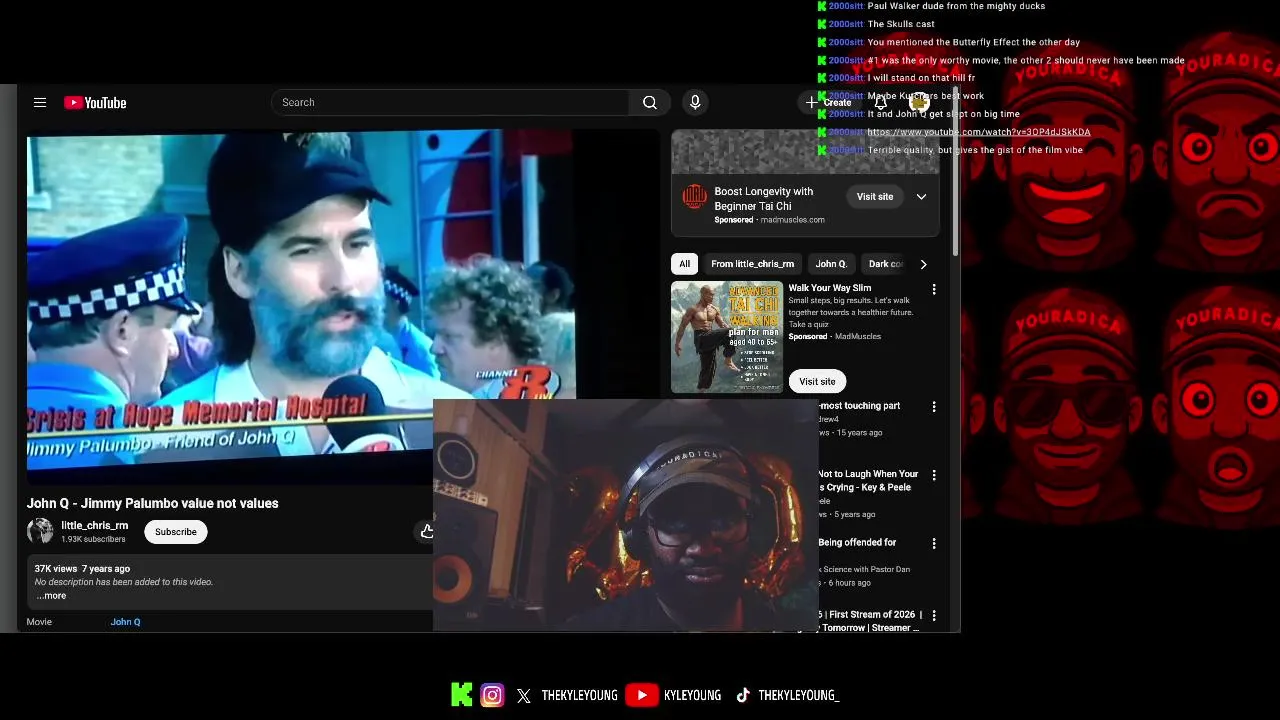Open Being offended for video
The image size is (1280, 720).
(857, 542)
